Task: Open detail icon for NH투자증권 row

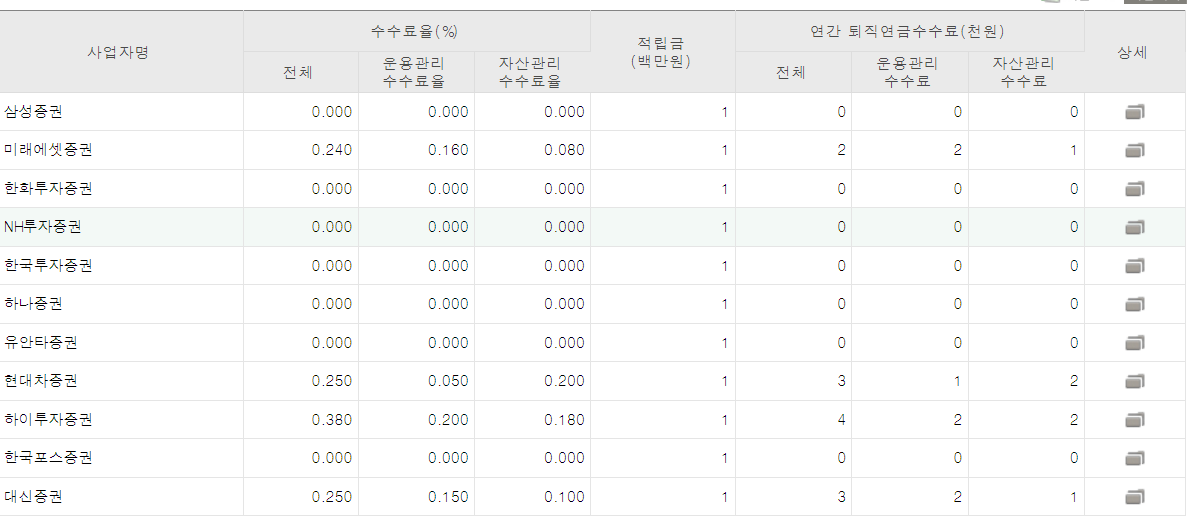Action: click(1134, 228)
